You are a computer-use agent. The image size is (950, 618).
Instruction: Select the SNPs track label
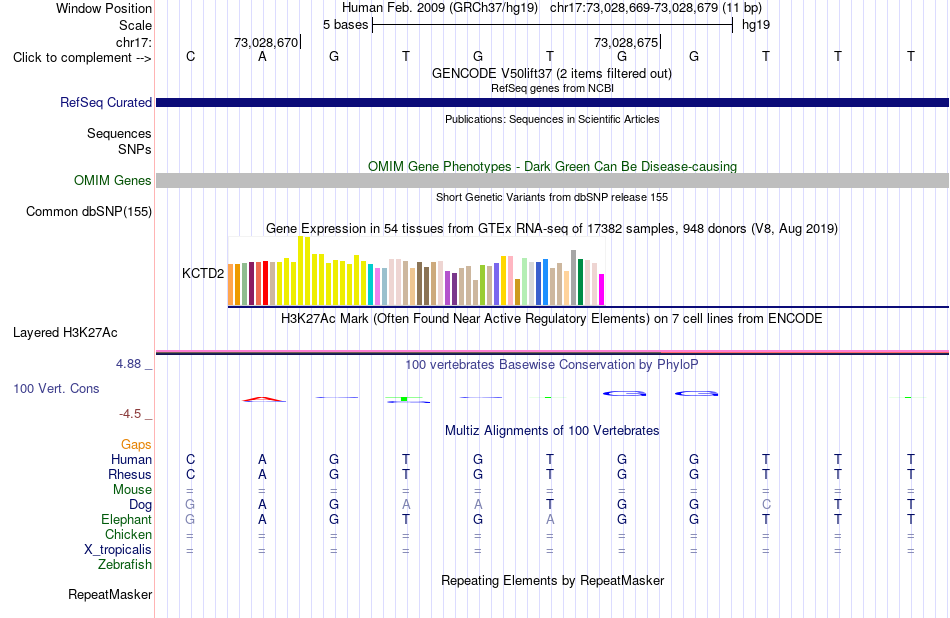135,149
